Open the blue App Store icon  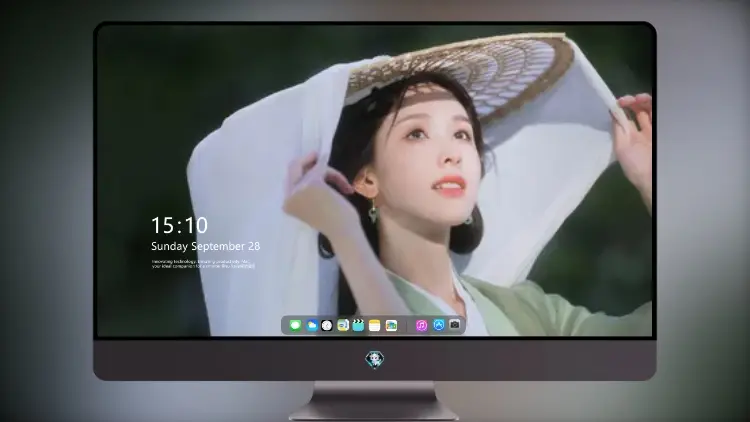[439, 325]
